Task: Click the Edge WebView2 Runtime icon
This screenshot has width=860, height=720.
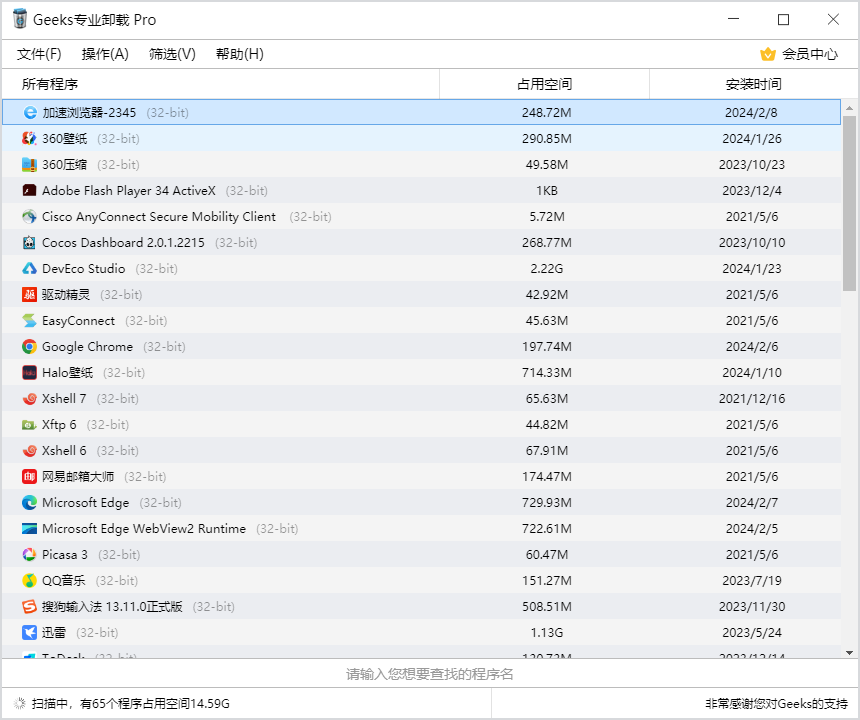Action: click(29, 529)
